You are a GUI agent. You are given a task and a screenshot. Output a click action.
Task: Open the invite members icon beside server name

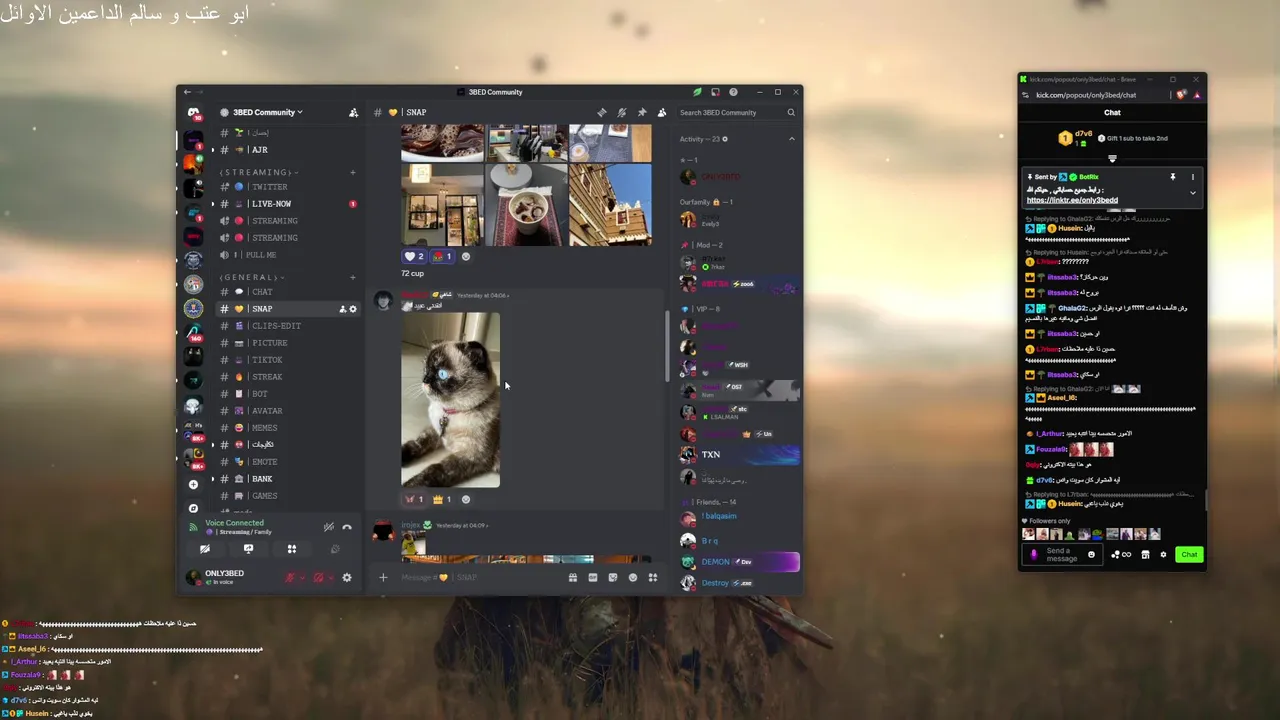point(353,112)
